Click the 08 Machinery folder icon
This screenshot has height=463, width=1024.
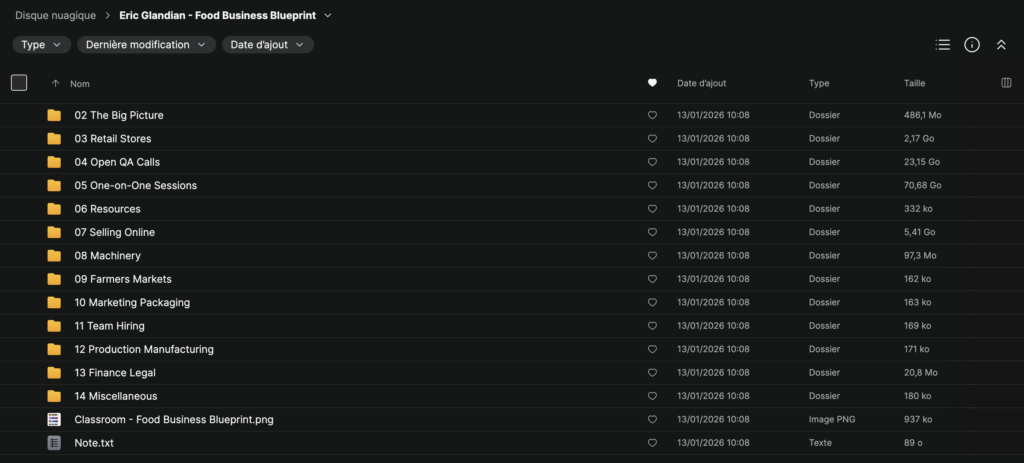tap(54, 256)
